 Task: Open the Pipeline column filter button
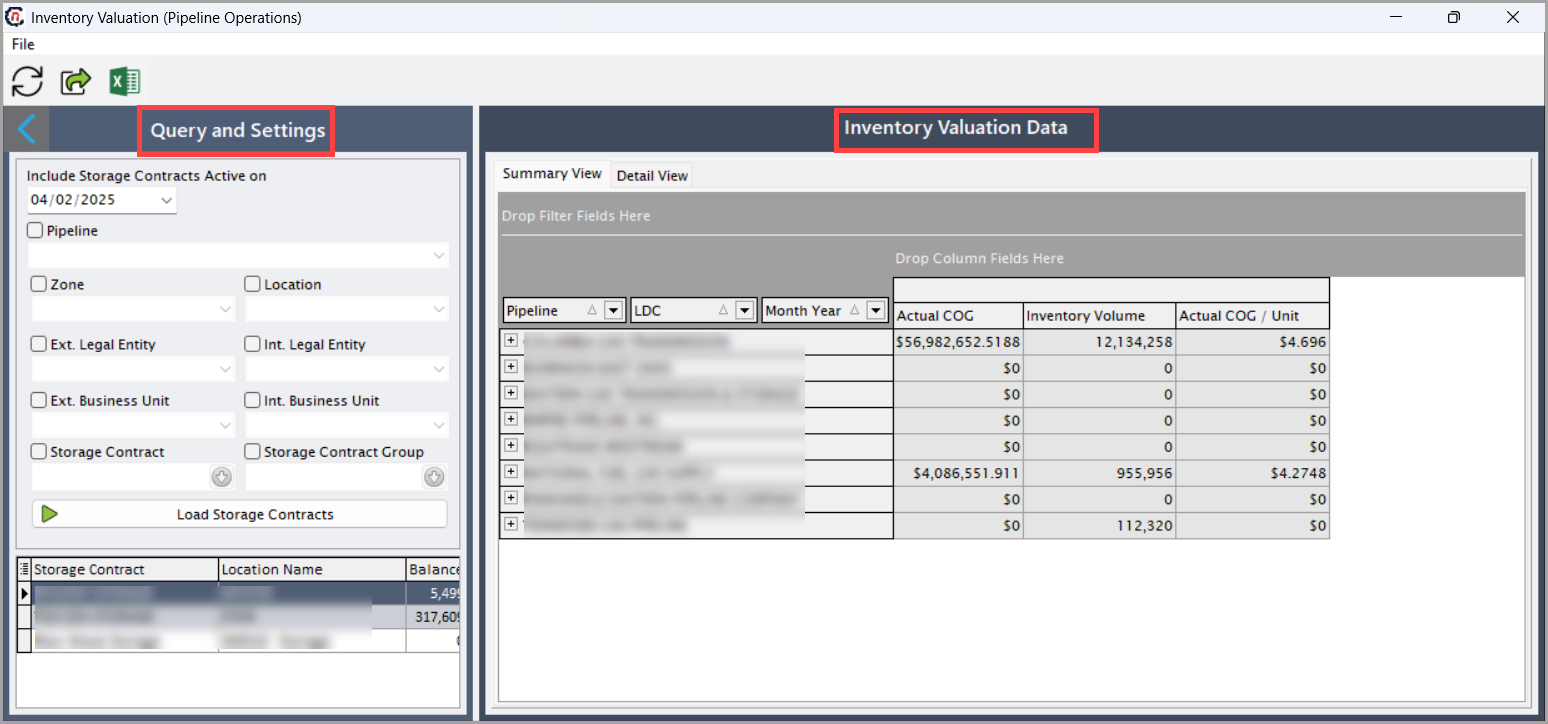614,311
